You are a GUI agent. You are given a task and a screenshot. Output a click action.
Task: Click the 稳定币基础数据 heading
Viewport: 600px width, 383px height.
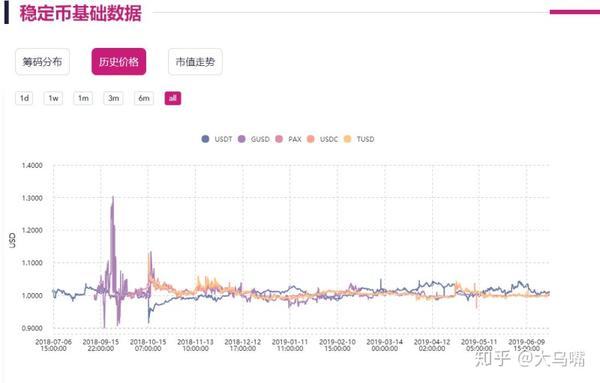coord(80,13)
